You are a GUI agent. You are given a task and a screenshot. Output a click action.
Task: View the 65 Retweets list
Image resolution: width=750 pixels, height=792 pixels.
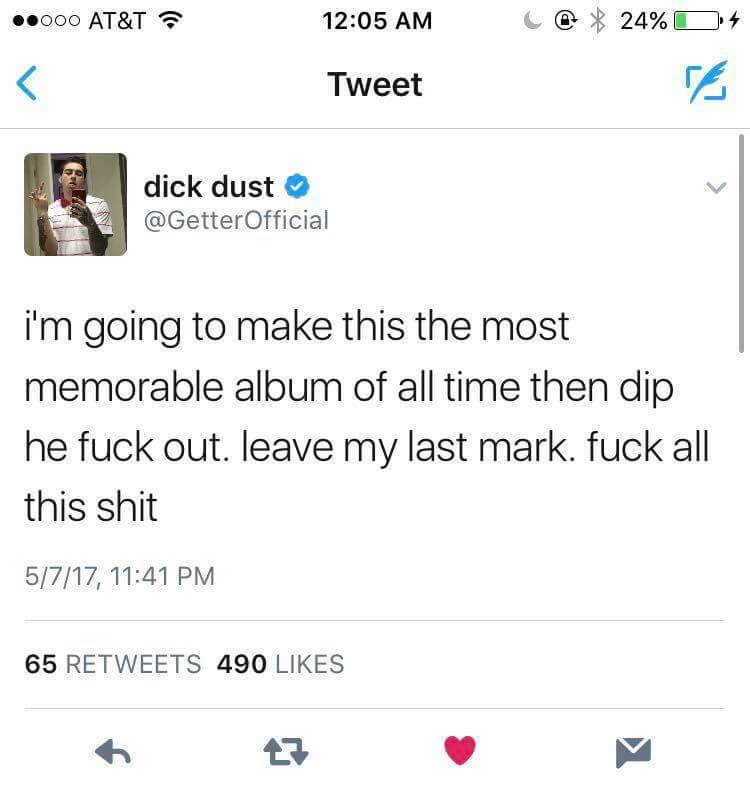(x=113, y=664)
